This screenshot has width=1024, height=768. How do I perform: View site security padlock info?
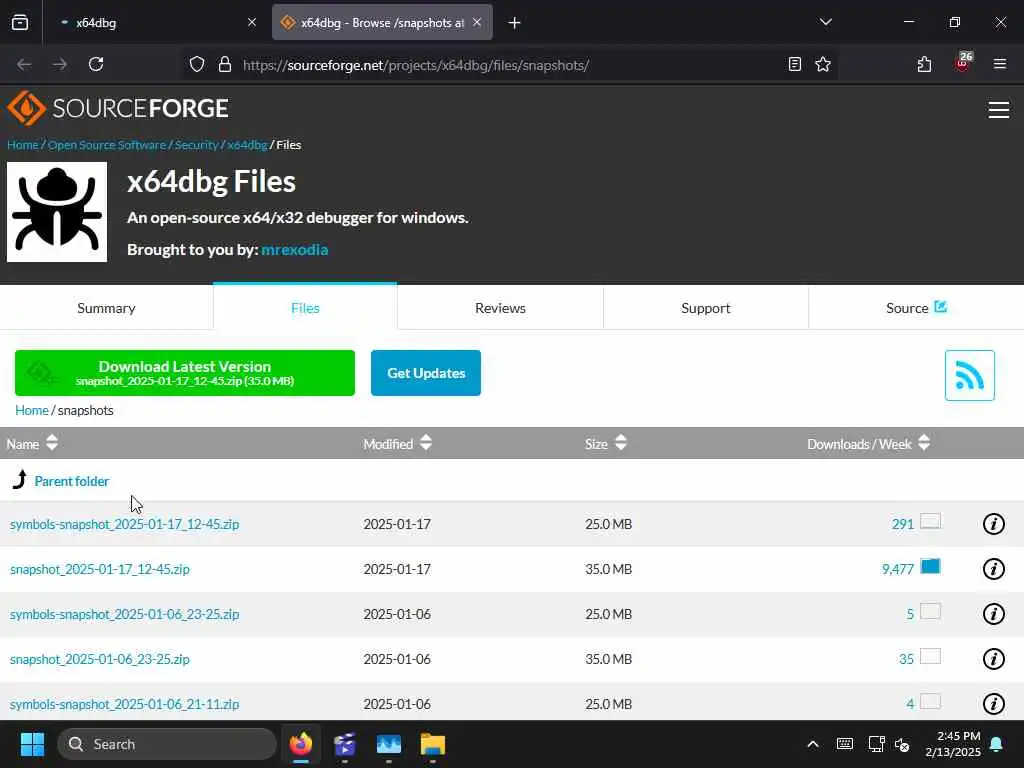tap(225, 65)
